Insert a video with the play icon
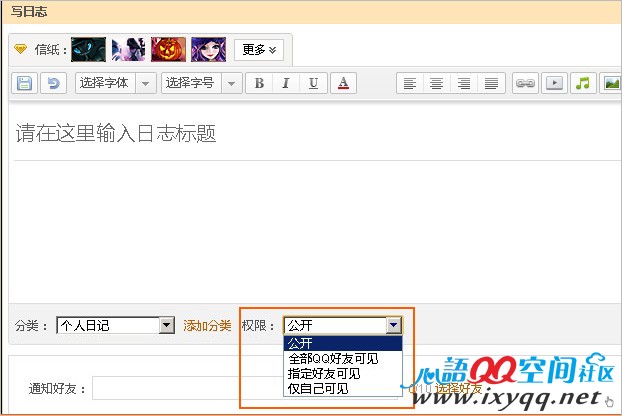The width and height of the screenshot is (622, 416). pos(554,83)
